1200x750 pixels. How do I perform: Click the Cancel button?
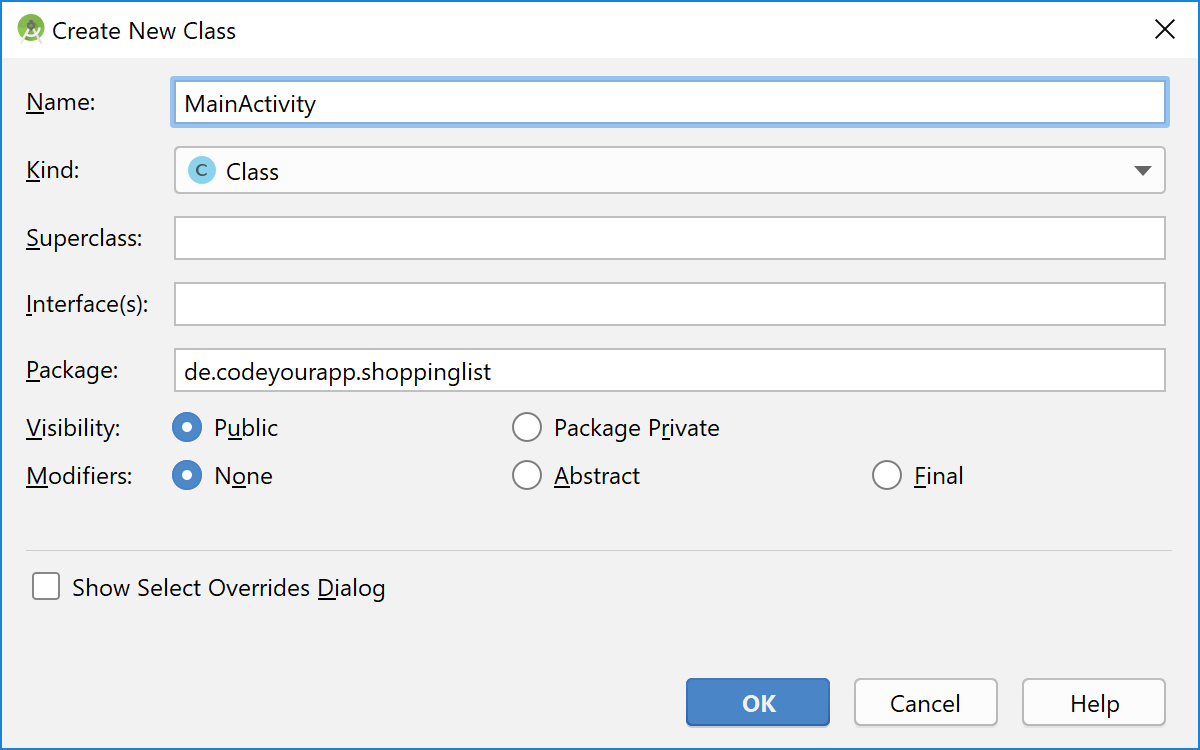point(926,702)
